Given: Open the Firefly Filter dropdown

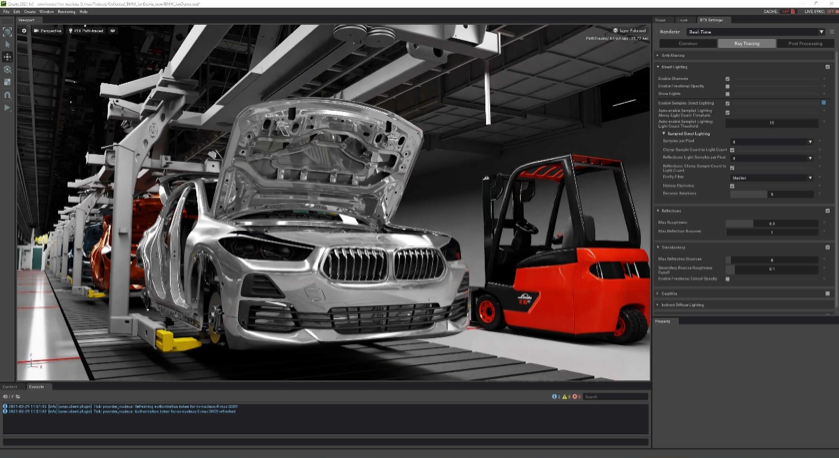Looking at the screenshot, I should 771,178.
